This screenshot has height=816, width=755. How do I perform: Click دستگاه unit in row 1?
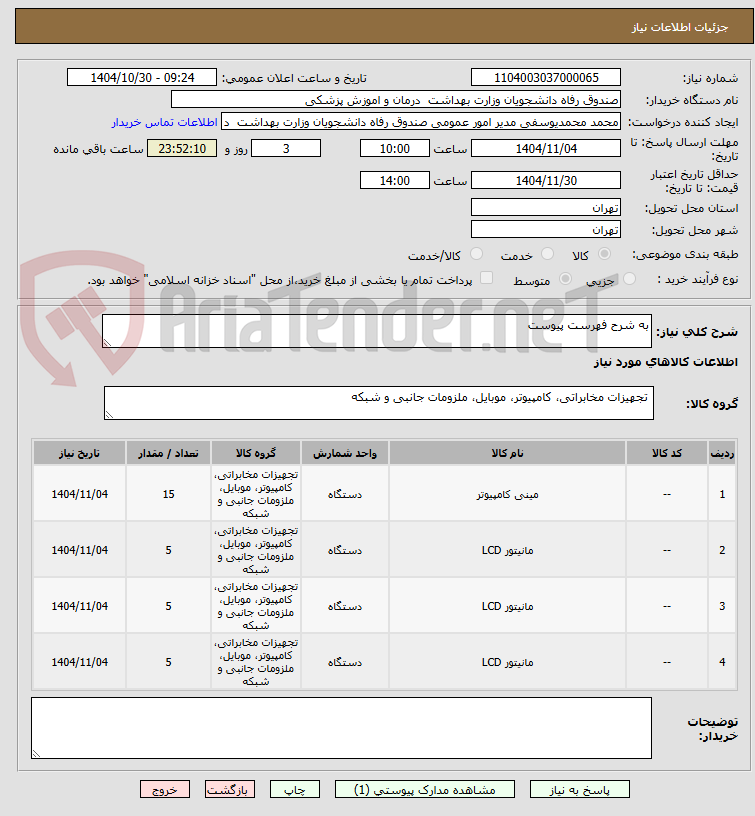coord(344,494)
